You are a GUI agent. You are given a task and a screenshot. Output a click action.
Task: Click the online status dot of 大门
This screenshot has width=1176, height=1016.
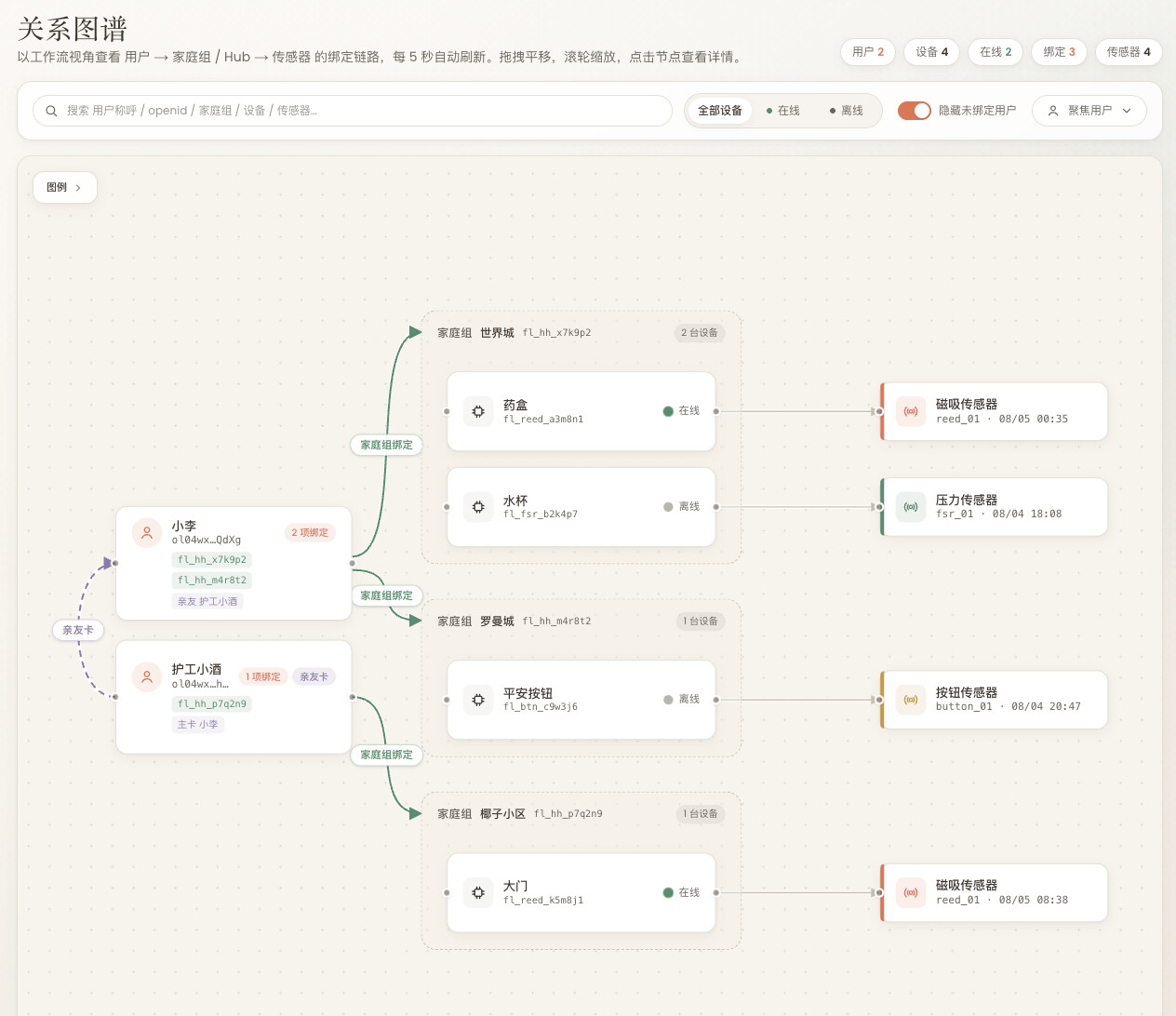point(668,892)
